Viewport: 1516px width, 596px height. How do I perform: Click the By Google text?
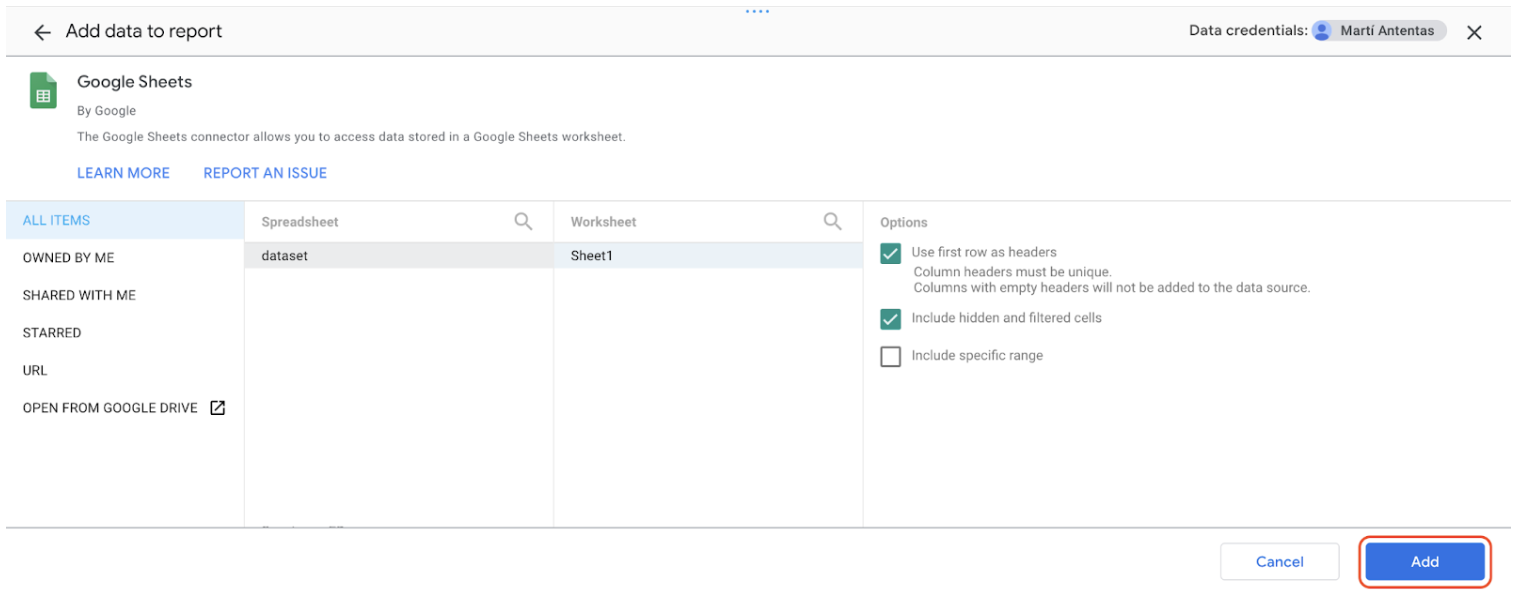[x=106, y=111]
